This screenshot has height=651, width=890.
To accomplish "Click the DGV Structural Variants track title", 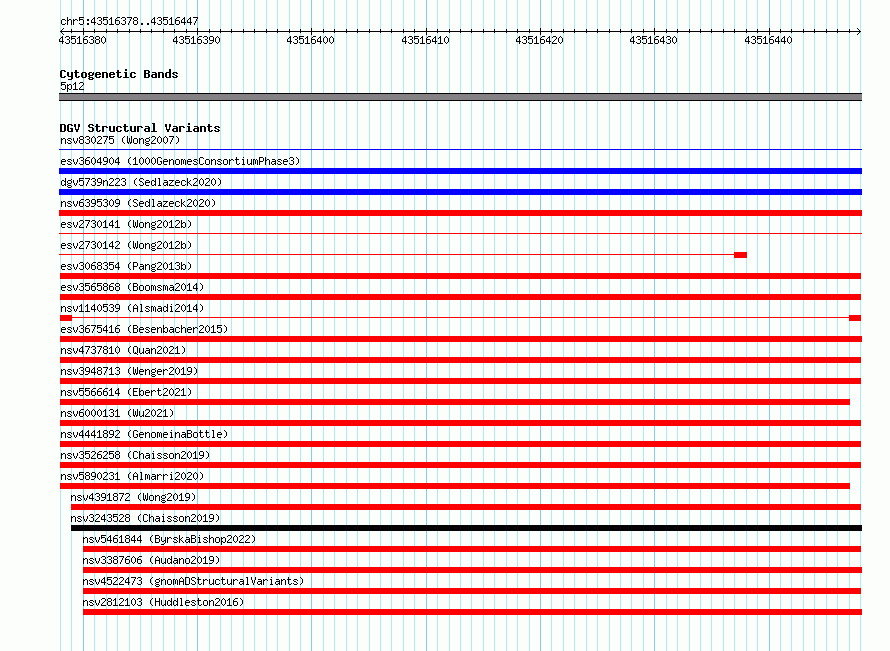I will point(140,128).
